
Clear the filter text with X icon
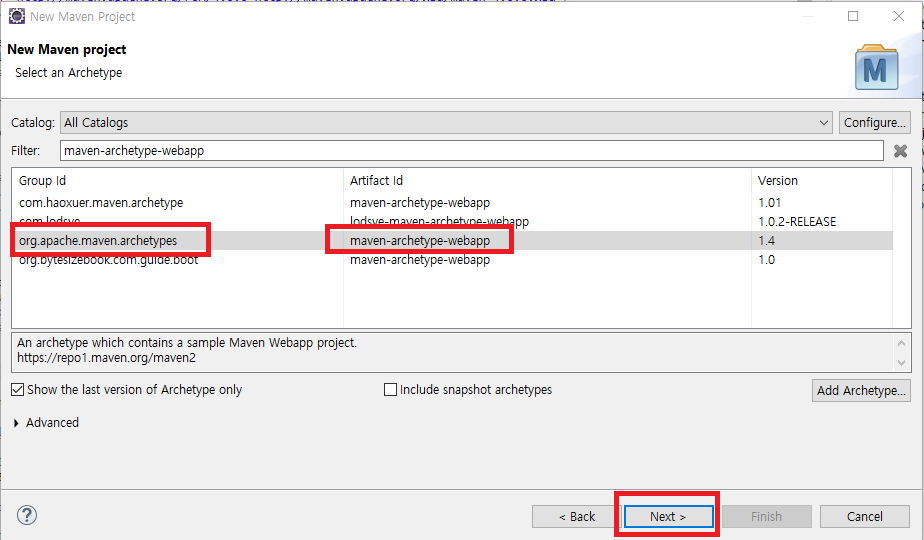coord(900,151)
